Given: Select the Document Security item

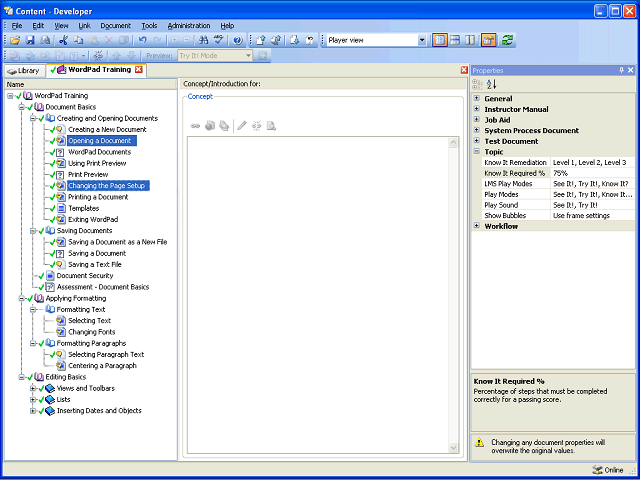Looking at the screenshot, I should point(85,276).
